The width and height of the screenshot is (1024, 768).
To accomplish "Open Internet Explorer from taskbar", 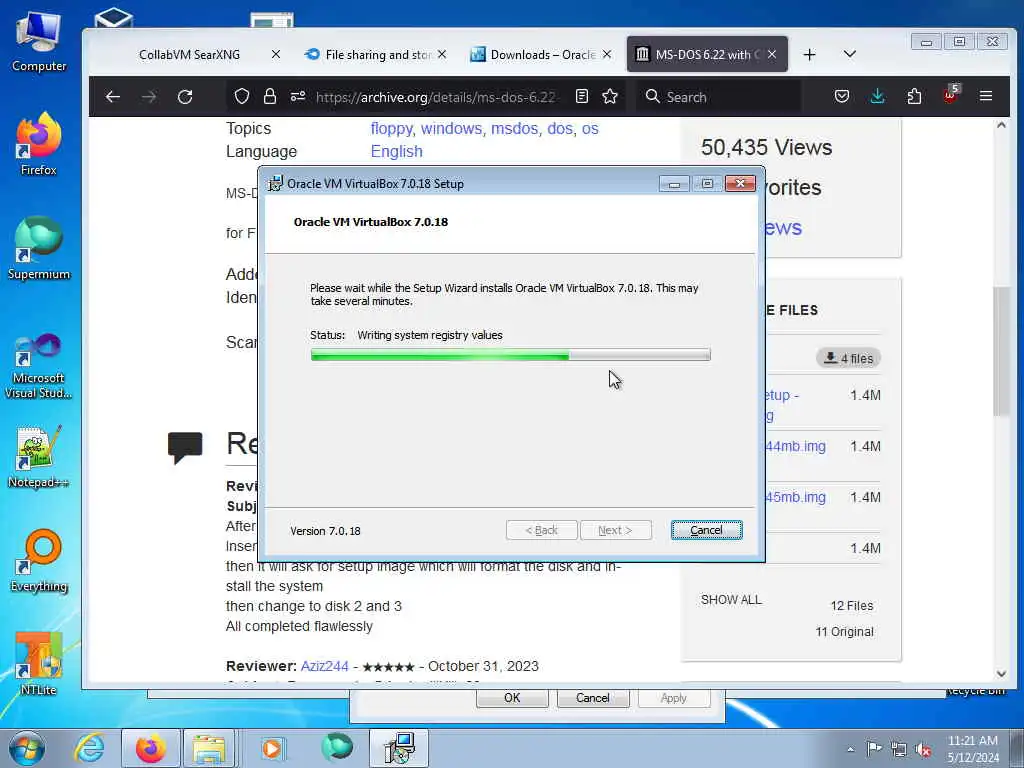I will point(89,748).
